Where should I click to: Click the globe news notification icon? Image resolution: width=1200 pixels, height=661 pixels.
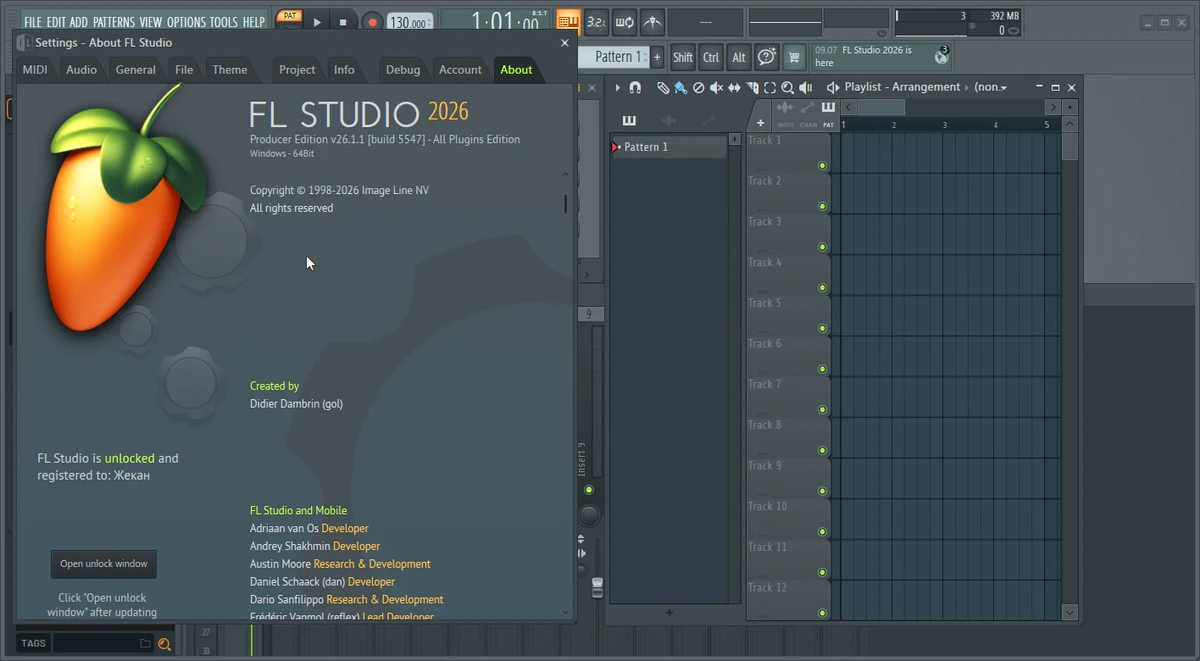click(941, 56)
